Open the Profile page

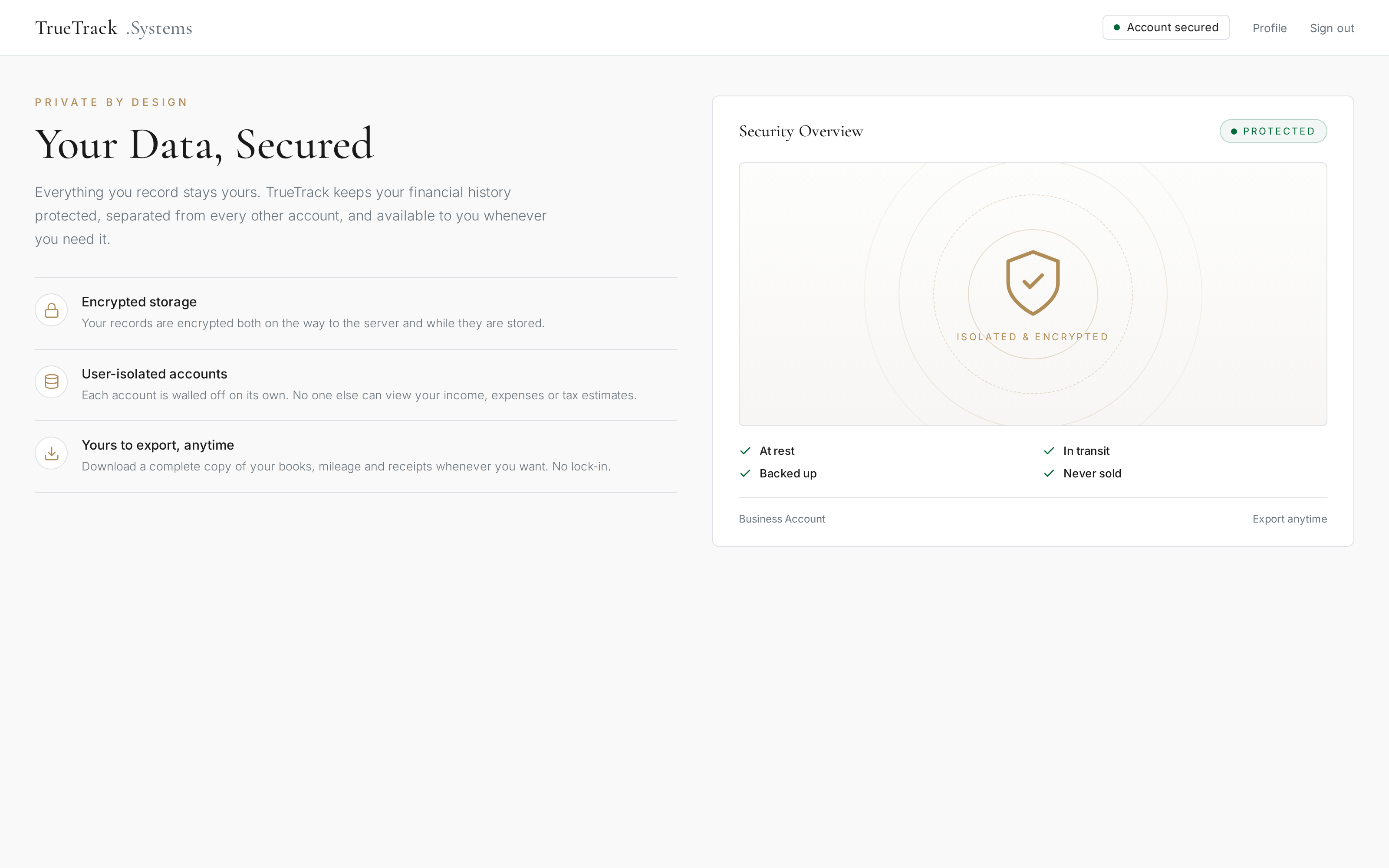click(1269, 28)
